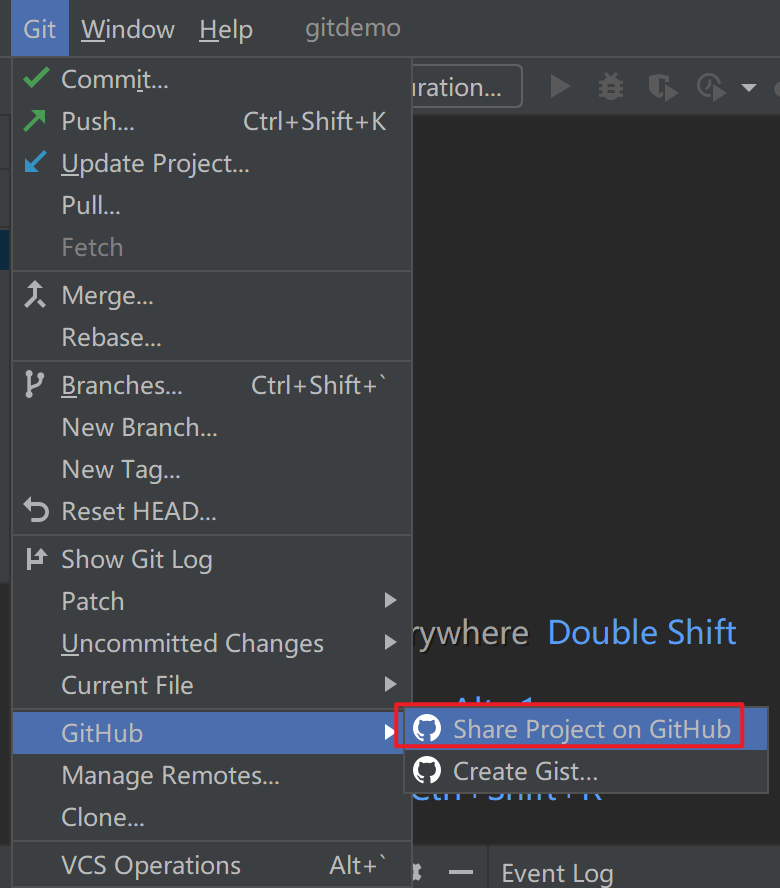Click the Run triangle toolbar icon
Image resolution: width=780 pixels, height=888 pixels.
[560, 87]
